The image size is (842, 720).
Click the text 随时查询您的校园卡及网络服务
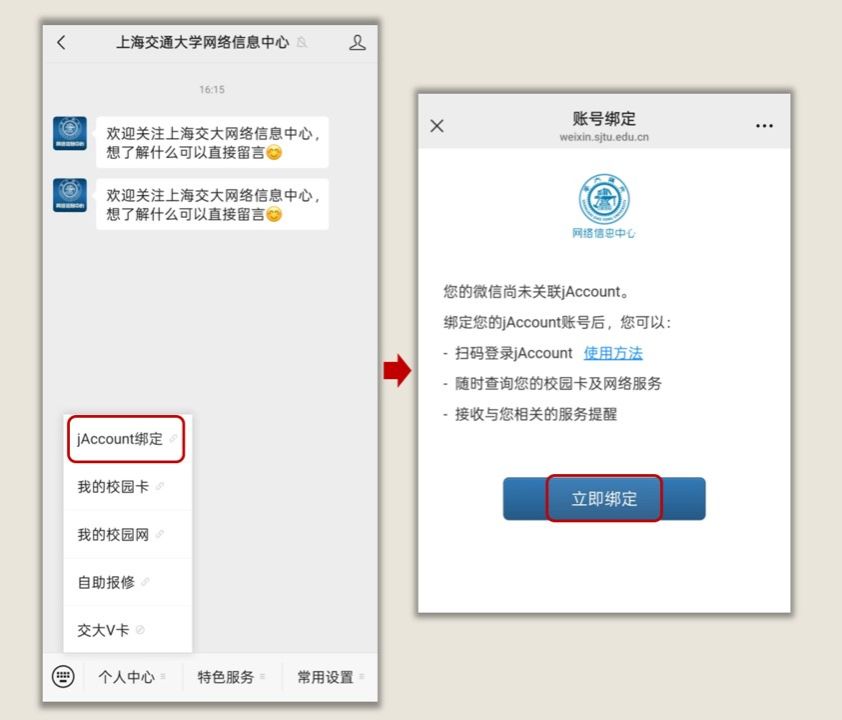(x=558, y=383)
